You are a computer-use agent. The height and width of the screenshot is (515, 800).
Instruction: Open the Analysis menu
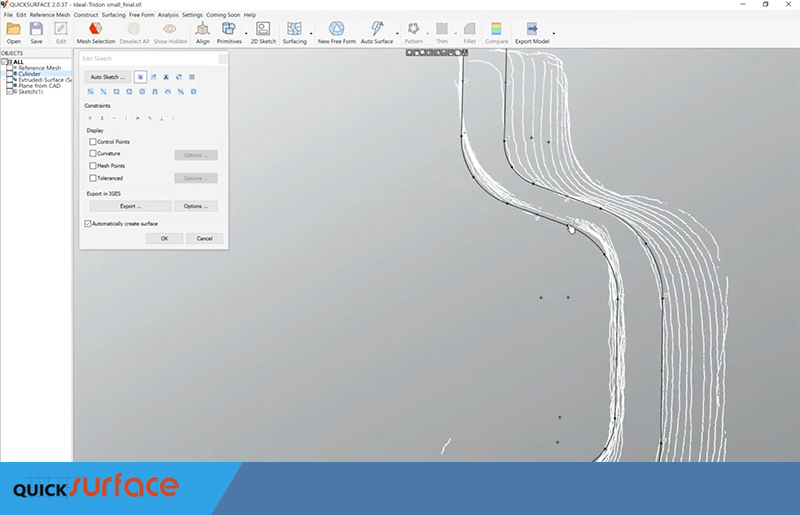tap(168, 15)
